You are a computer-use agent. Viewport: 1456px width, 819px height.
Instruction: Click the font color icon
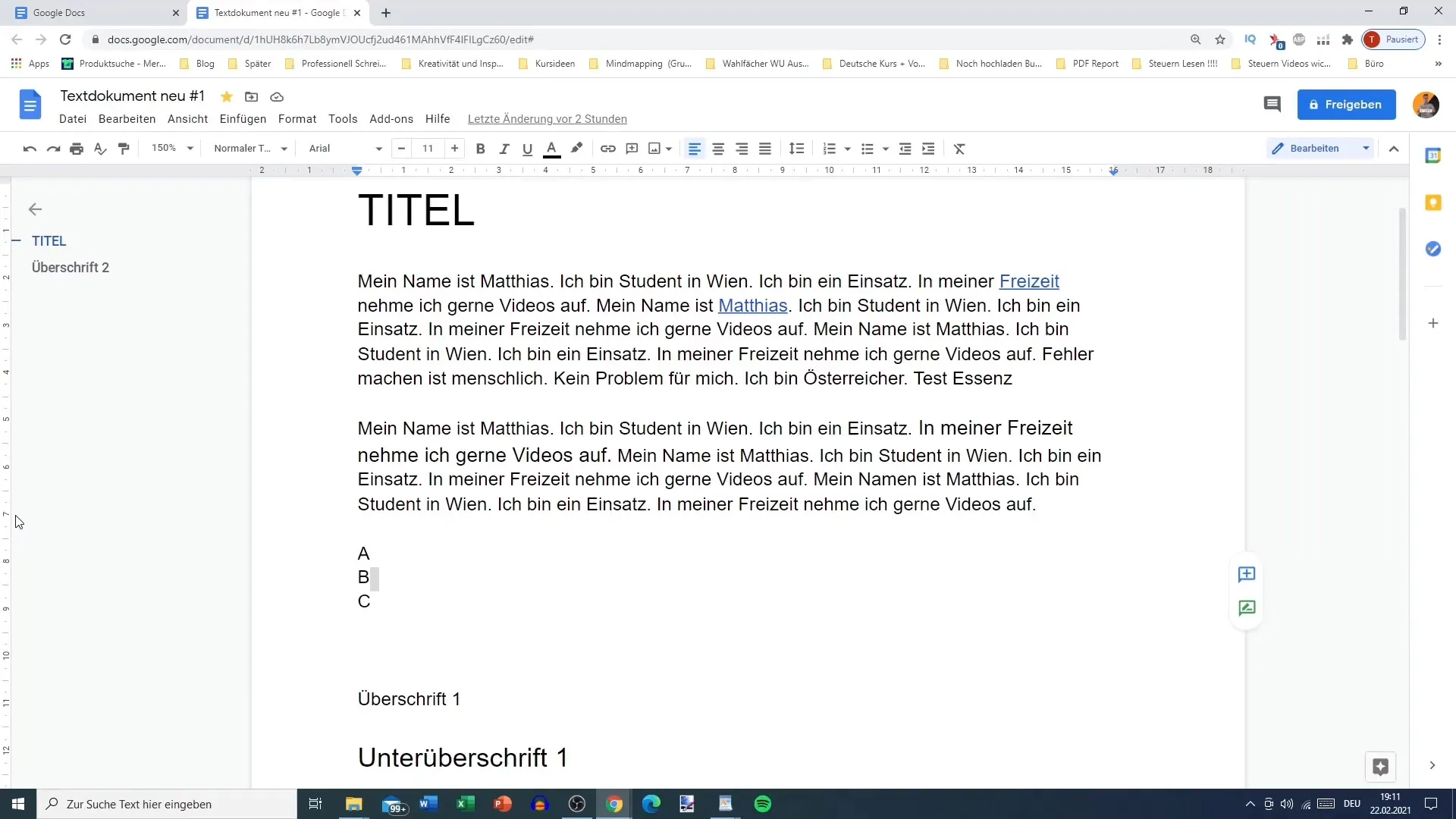551,148
